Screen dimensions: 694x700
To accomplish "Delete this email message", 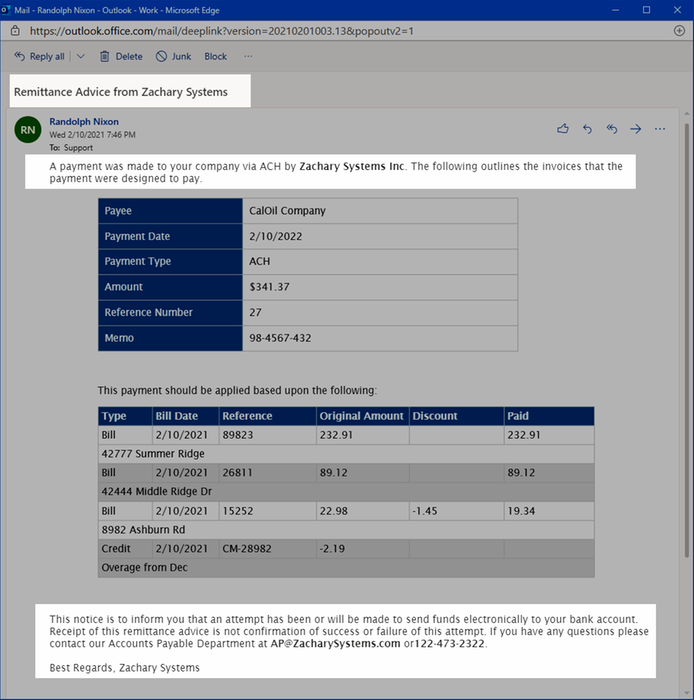I will (121, 56).
